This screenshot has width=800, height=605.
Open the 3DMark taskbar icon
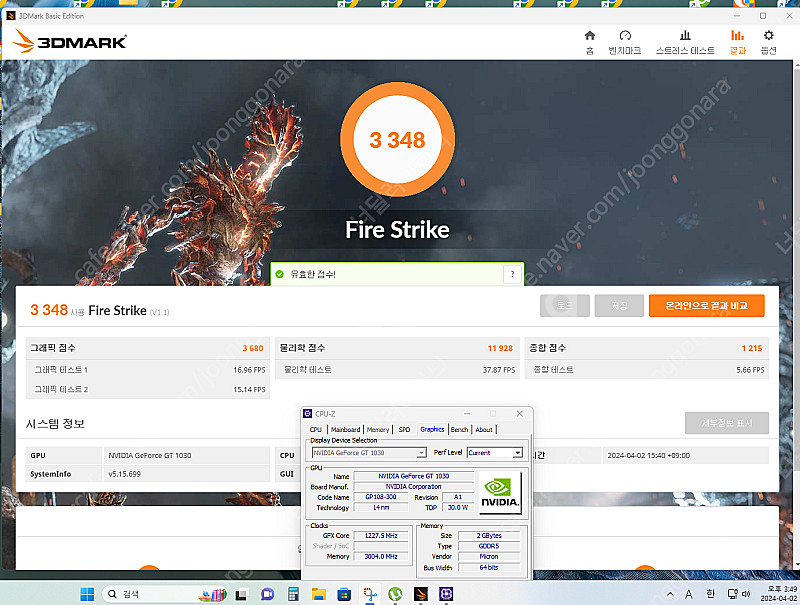tap(420, 594)
